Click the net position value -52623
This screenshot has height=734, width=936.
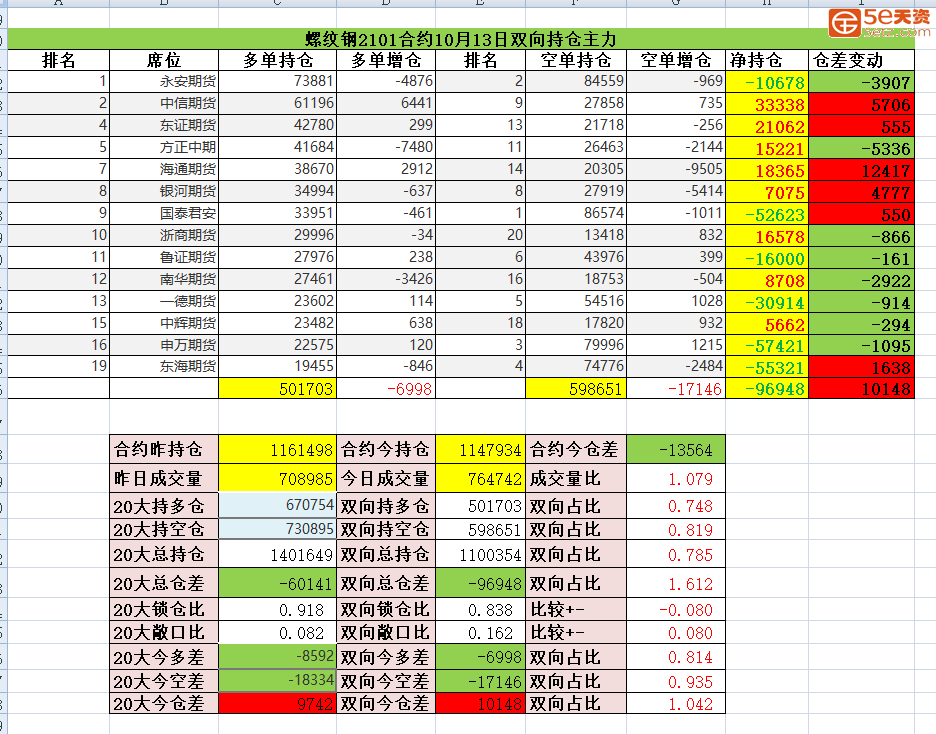[x=775, y=214]
